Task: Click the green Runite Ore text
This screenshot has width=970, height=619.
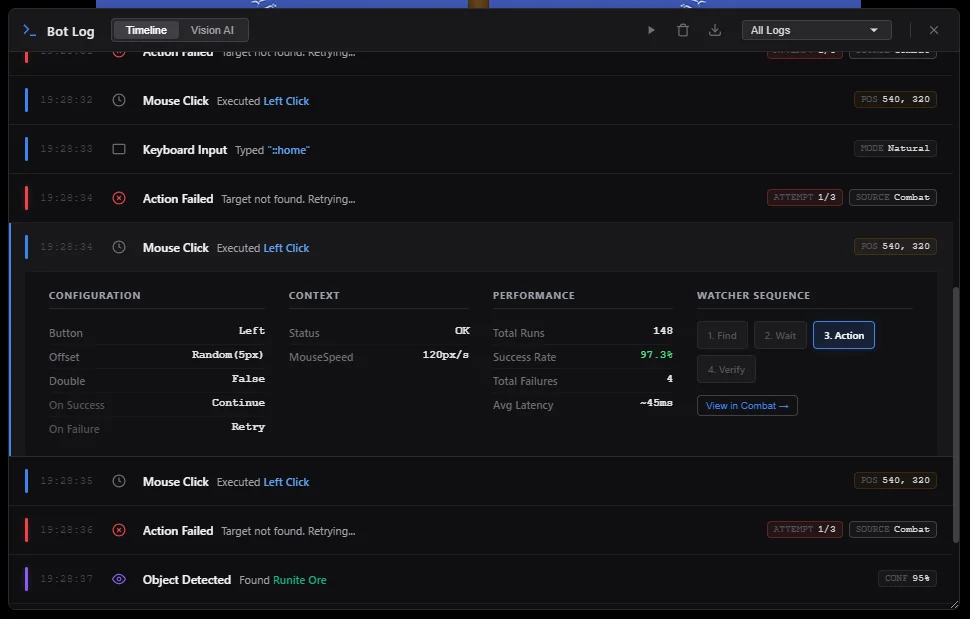Action: [299, 580]
